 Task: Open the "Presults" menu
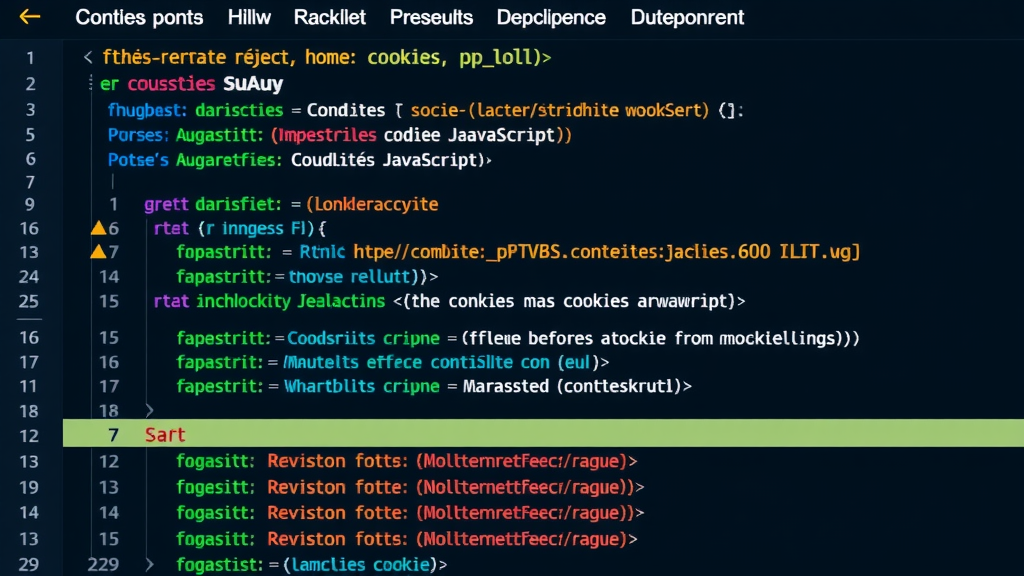tap(431, 17)
